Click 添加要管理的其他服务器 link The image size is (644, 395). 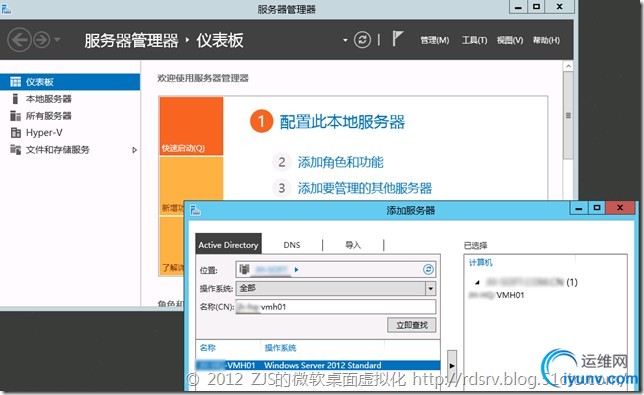pyautogui.click(x=365, y=188)
